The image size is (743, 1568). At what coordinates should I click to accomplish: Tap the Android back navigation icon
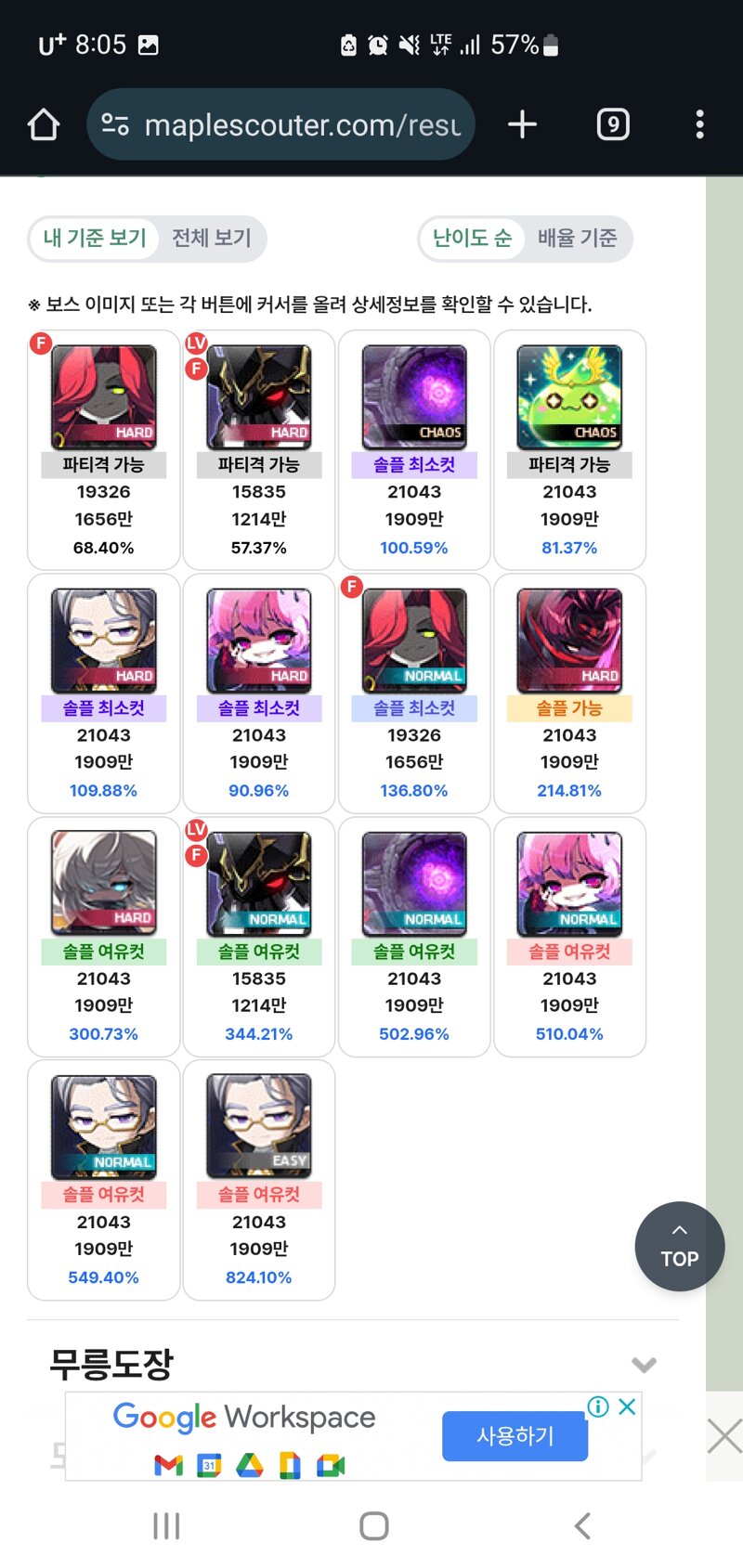tap(582, 1525)
